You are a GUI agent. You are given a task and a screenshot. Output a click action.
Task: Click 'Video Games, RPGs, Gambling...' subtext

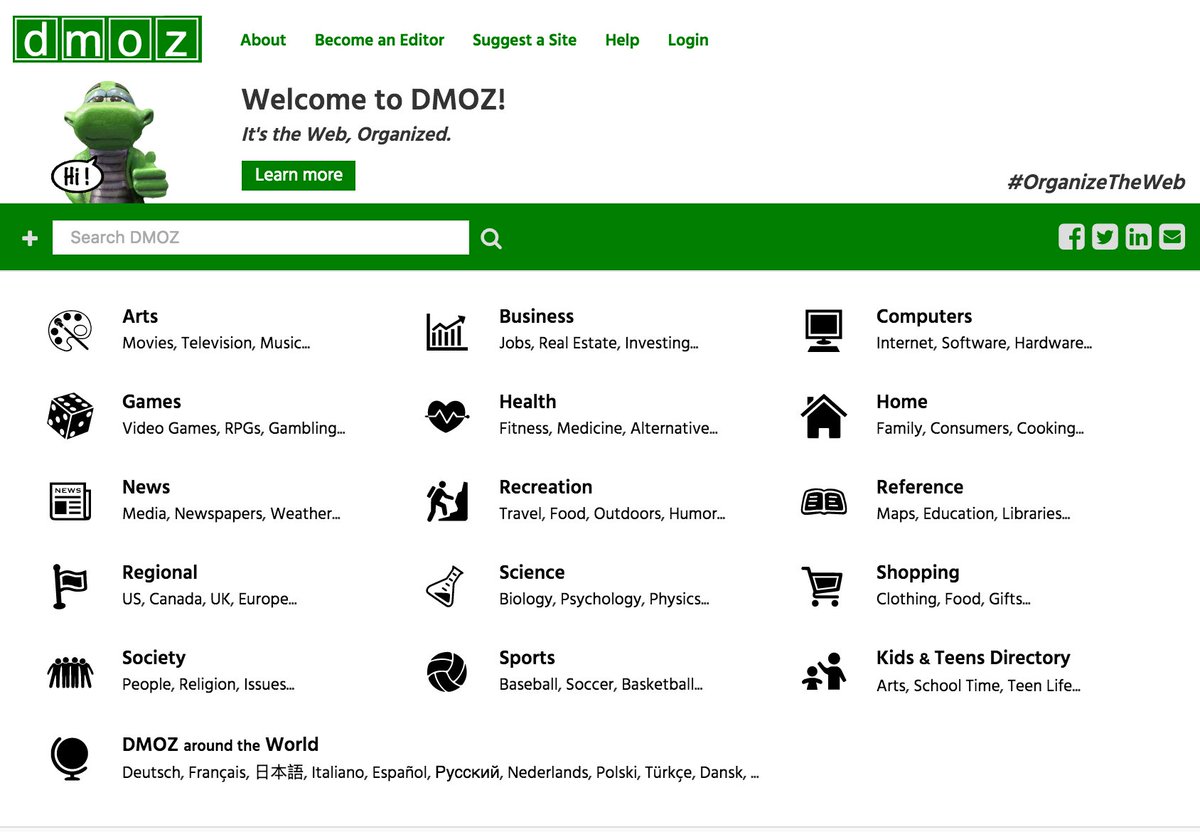click(234, 428)
